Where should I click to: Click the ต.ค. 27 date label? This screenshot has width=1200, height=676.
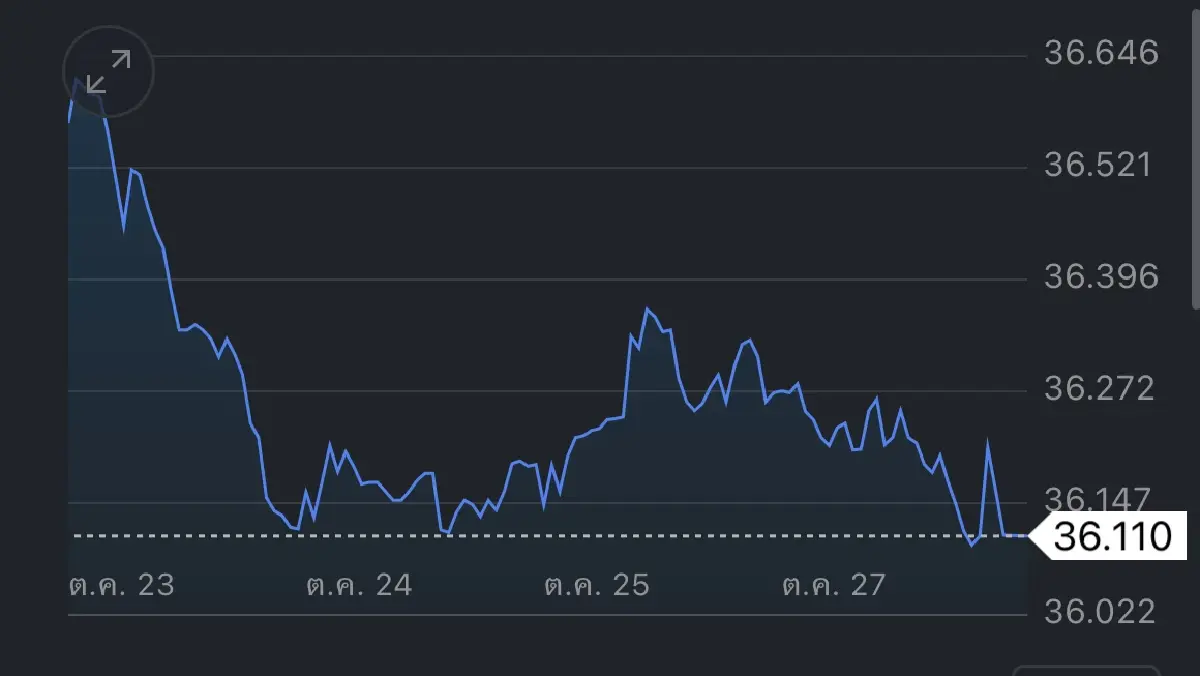pyautogui.click(x=834, y=585)
